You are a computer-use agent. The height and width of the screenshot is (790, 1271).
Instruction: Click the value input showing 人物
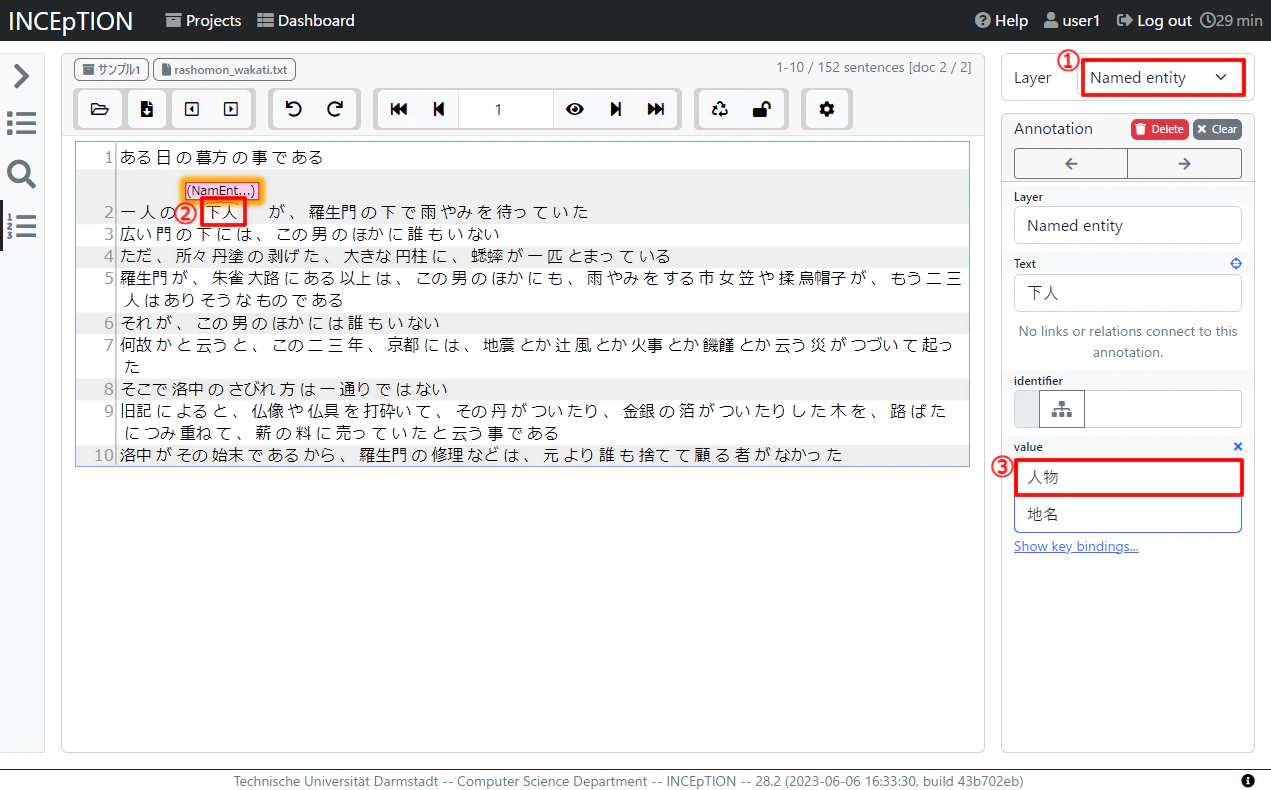[1128, 477]
